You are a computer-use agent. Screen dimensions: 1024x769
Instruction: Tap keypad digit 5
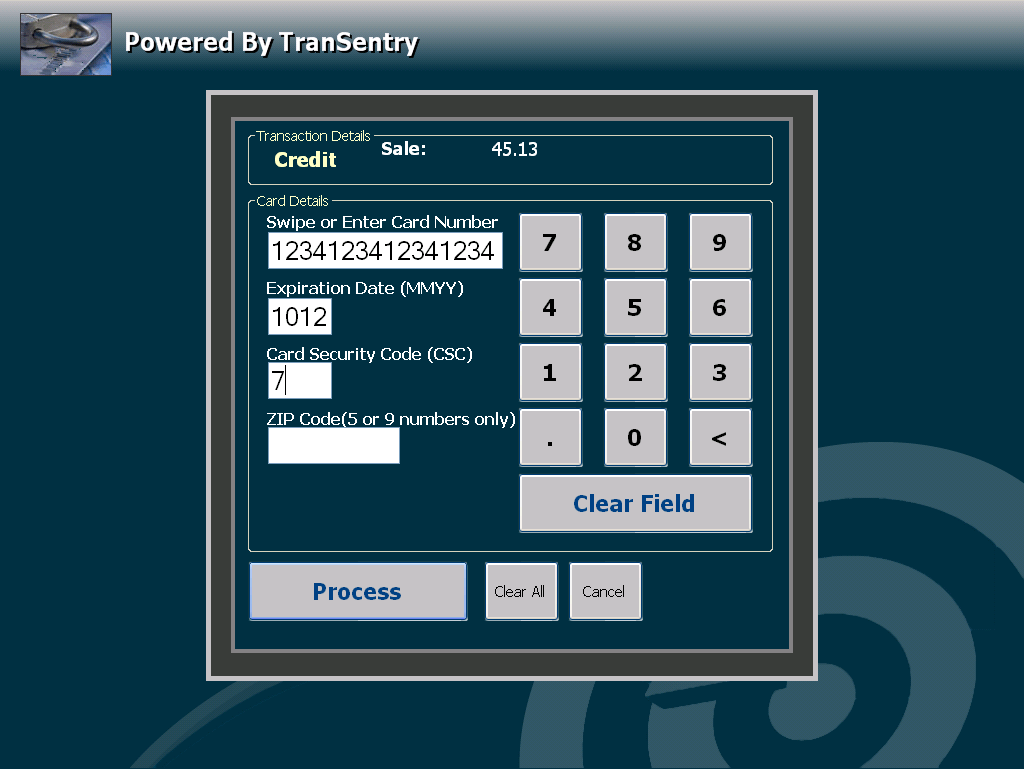[635, 307]
